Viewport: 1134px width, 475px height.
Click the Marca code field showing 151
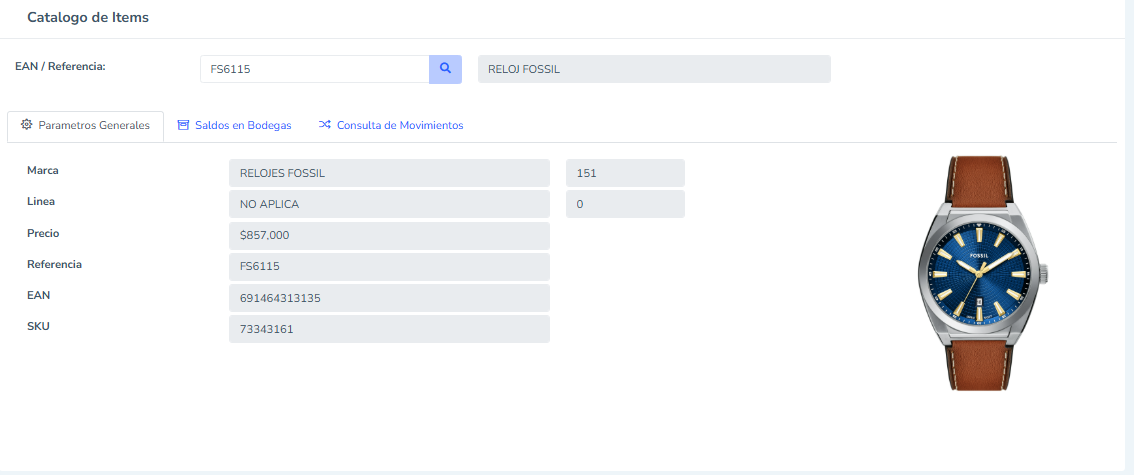(625, 173)
